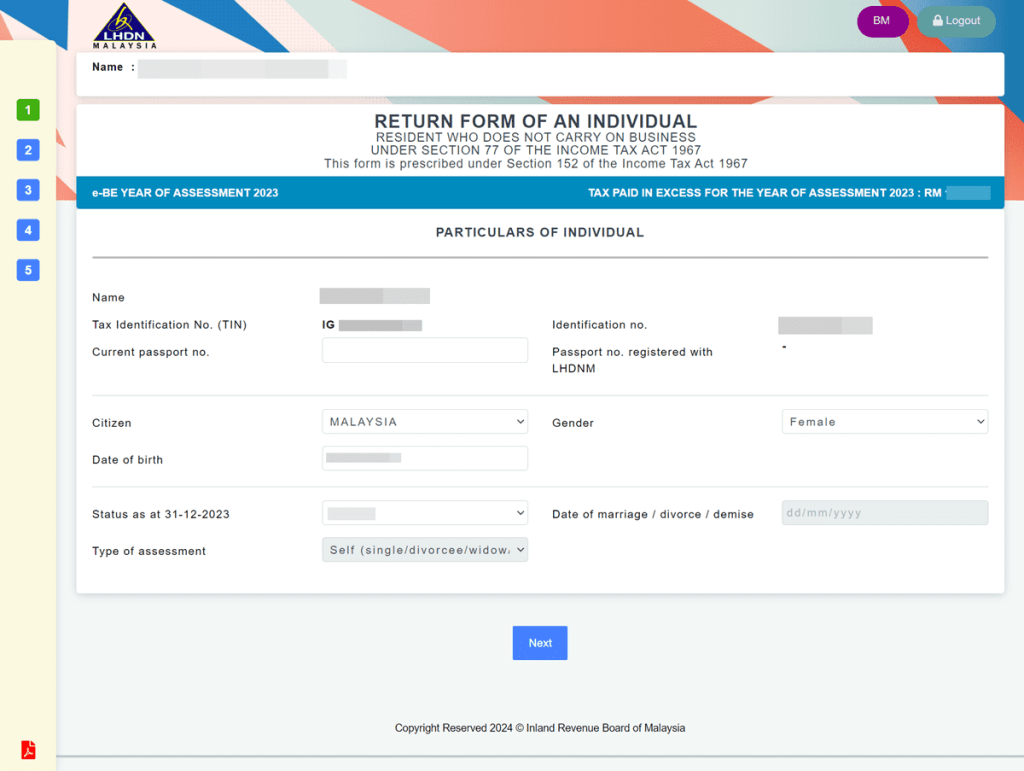Navigate to step 5 in sidebar
This screenshot has height=771, width=1024.
click(28, 270)
